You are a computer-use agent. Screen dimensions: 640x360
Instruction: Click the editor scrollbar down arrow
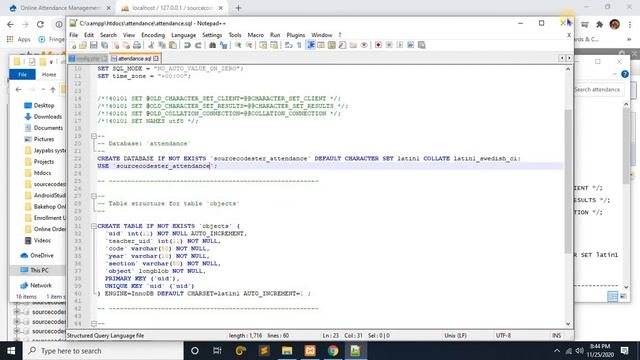(x=568, y=324)
